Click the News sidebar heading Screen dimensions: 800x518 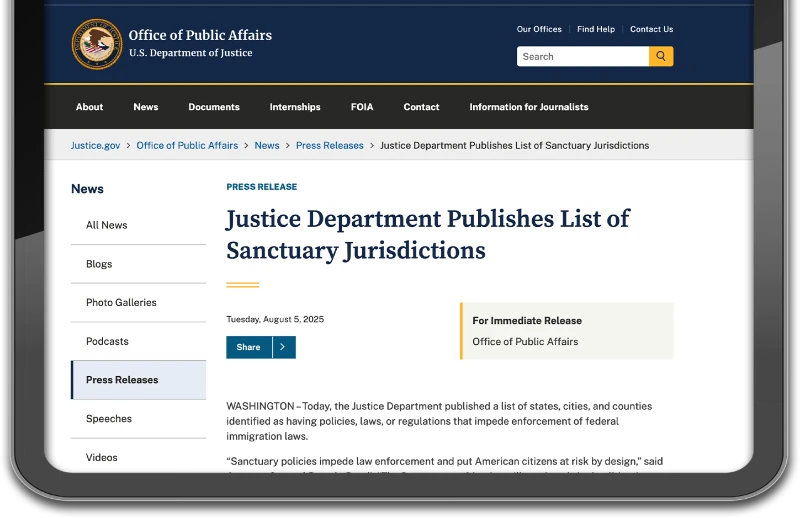[87, 189]
